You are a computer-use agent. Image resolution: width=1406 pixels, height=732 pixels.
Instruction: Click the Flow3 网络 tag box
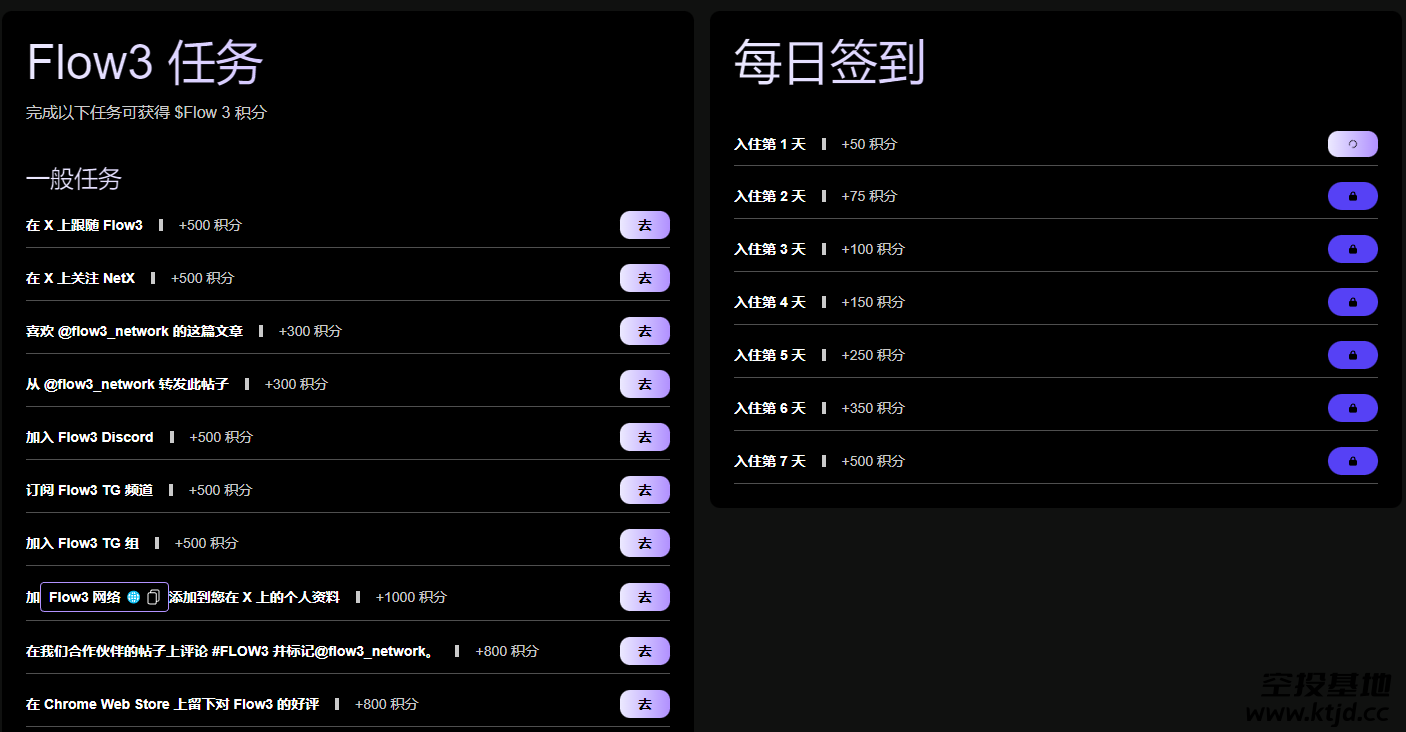coord(104,597)
